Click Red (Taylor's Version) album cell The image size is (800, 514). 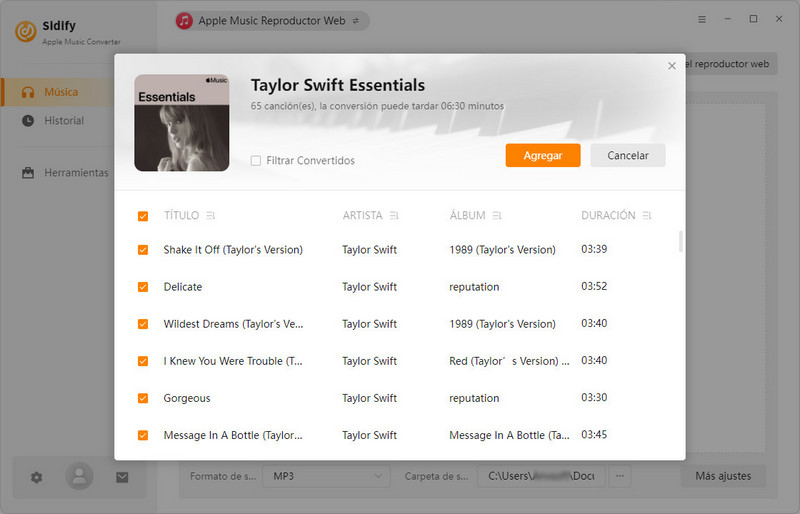509,361
